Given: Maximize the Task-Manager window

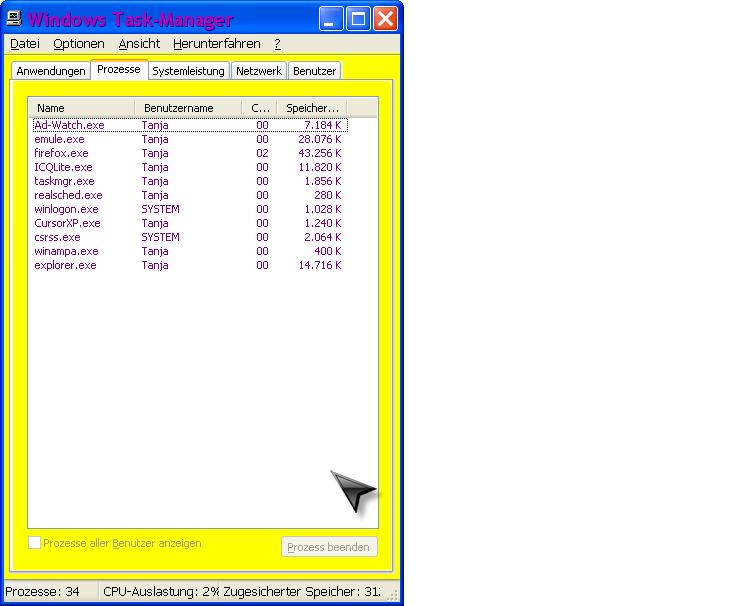Looking at the screenshot, I should coord(359,18).
